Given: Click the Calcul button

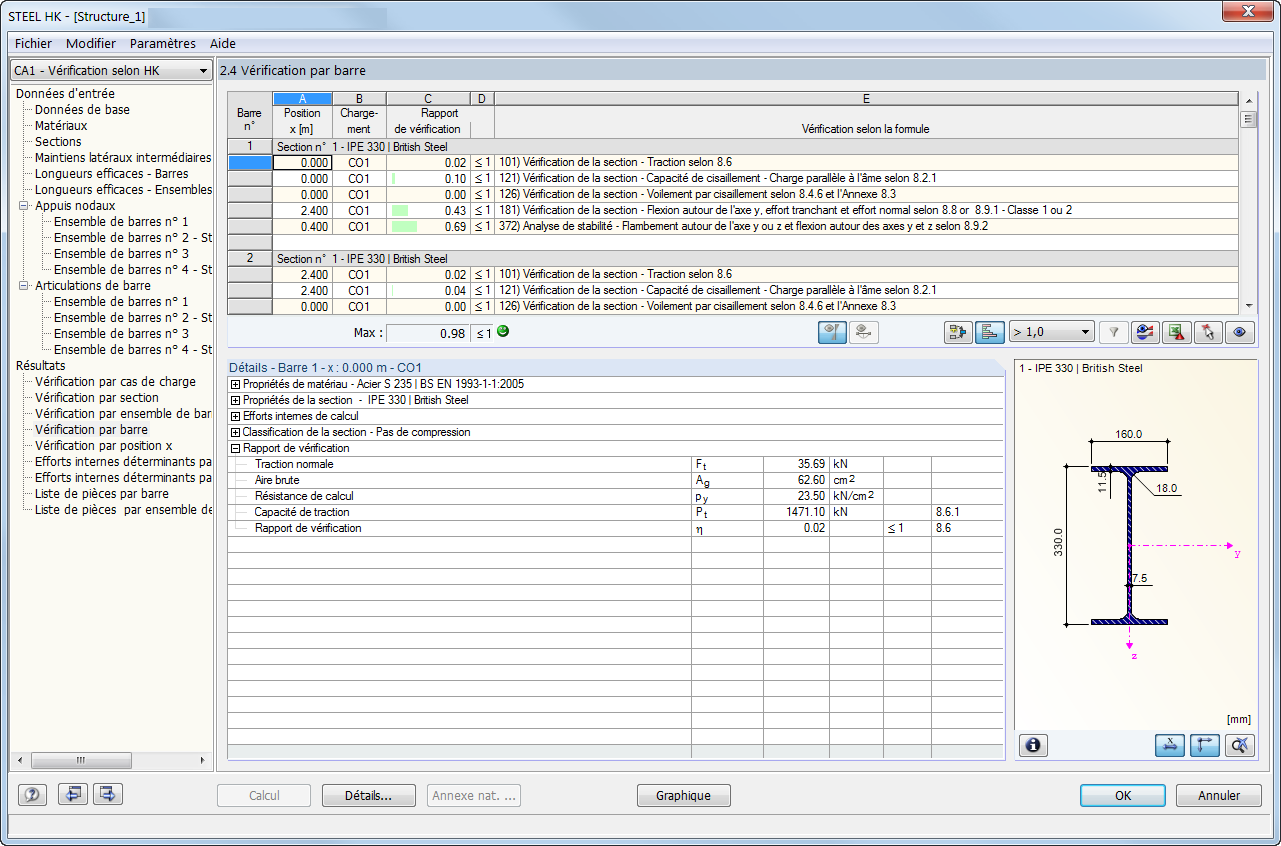Looking at the screenshot, I should click(x=264, y=796).
